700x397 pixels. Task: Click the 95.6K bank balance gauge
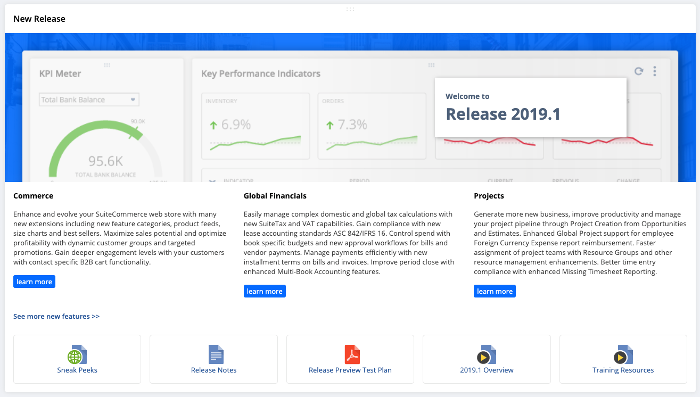(x=105, y=150)
